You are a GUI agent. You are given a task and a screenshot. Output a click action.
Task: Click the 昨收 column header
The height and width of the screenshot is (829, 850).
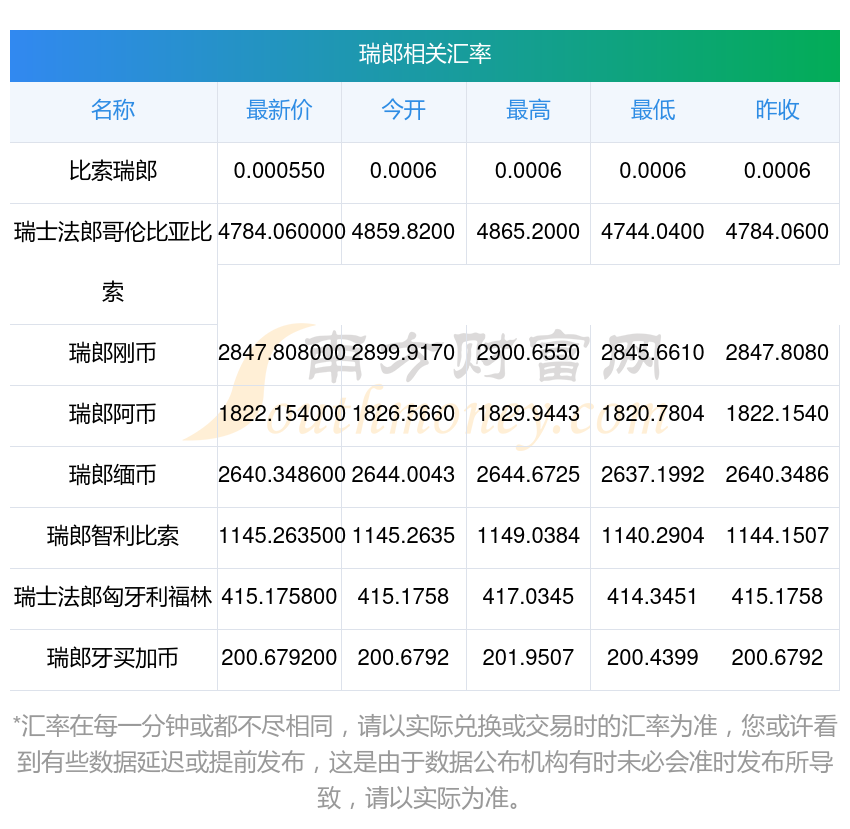tap(777, 110)
